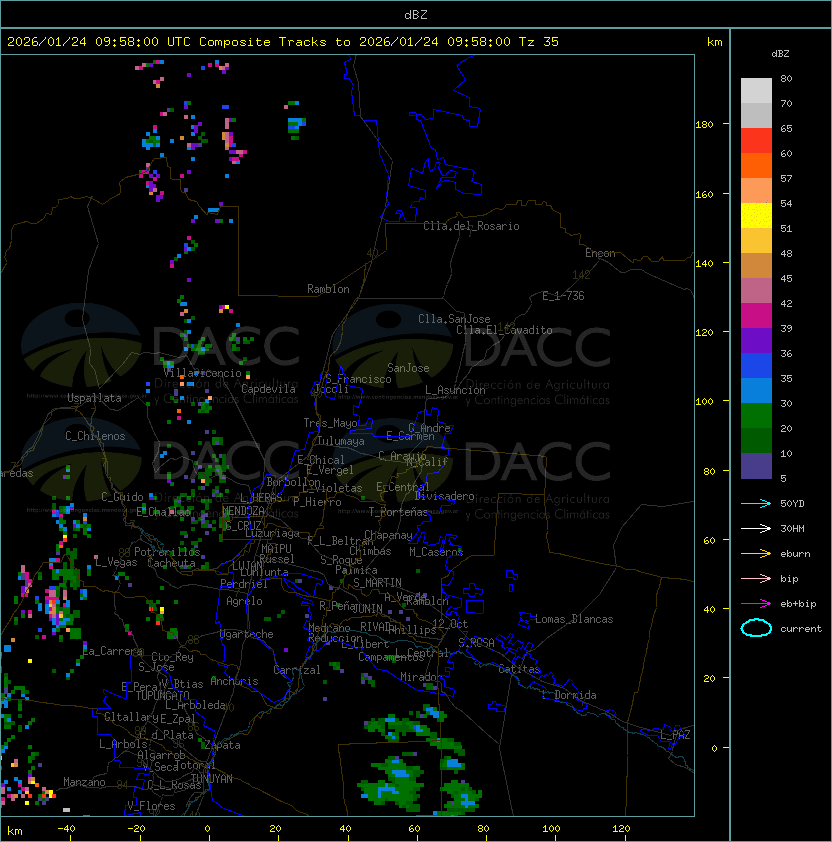Select the slate purple swatch above 5
The height and width of the screenshot is (842, 832).
coord(756,466)
